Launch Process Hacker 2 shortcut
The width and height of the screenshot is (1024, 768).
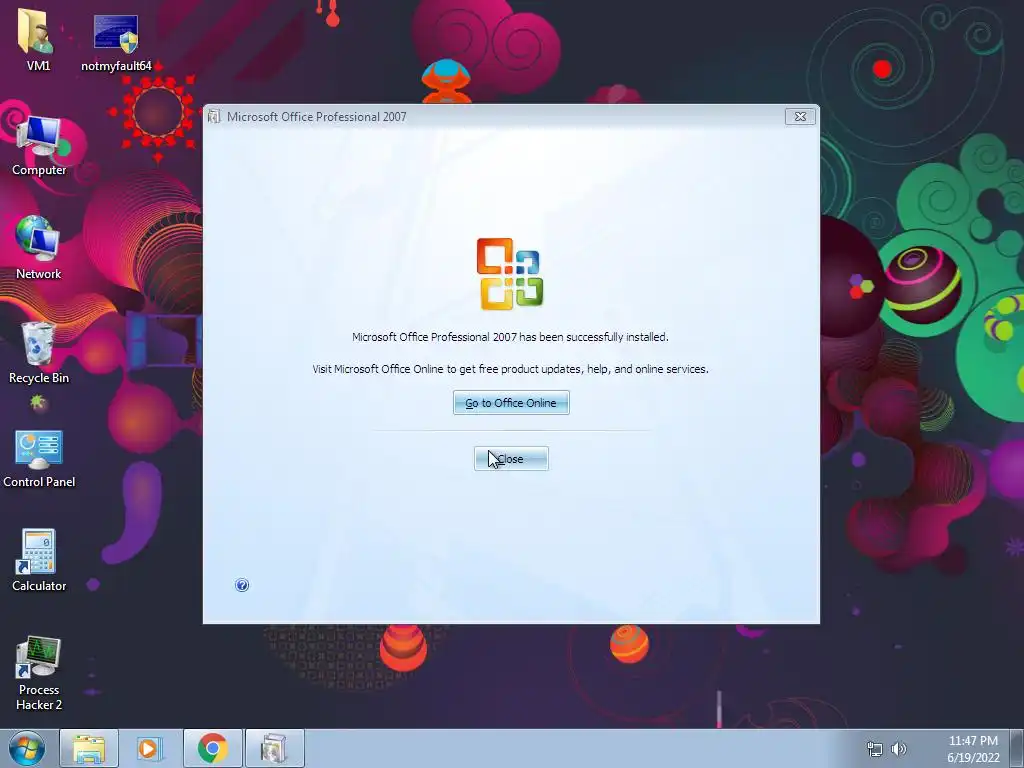[x=39, y=673]
